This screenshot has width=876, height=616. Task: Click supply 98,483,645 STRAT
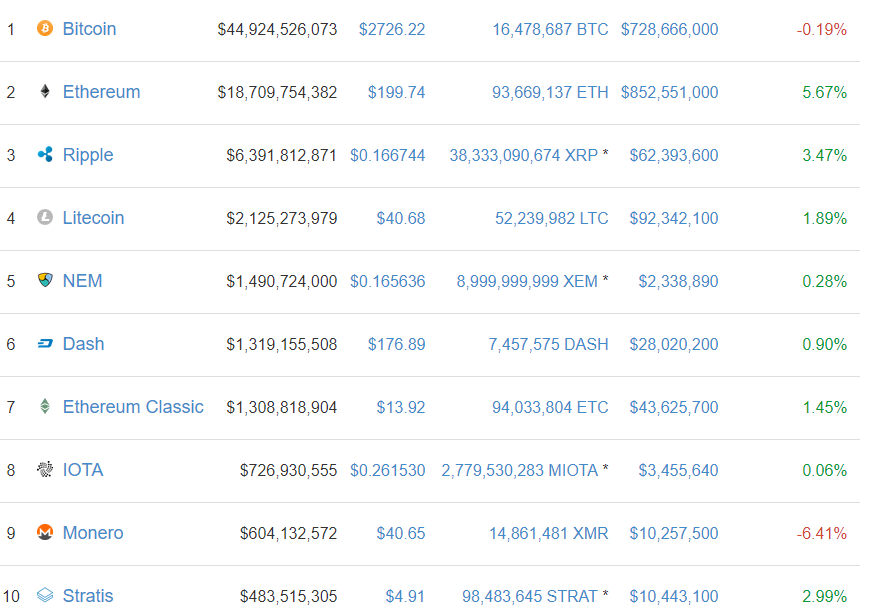[x=530, y=597]
